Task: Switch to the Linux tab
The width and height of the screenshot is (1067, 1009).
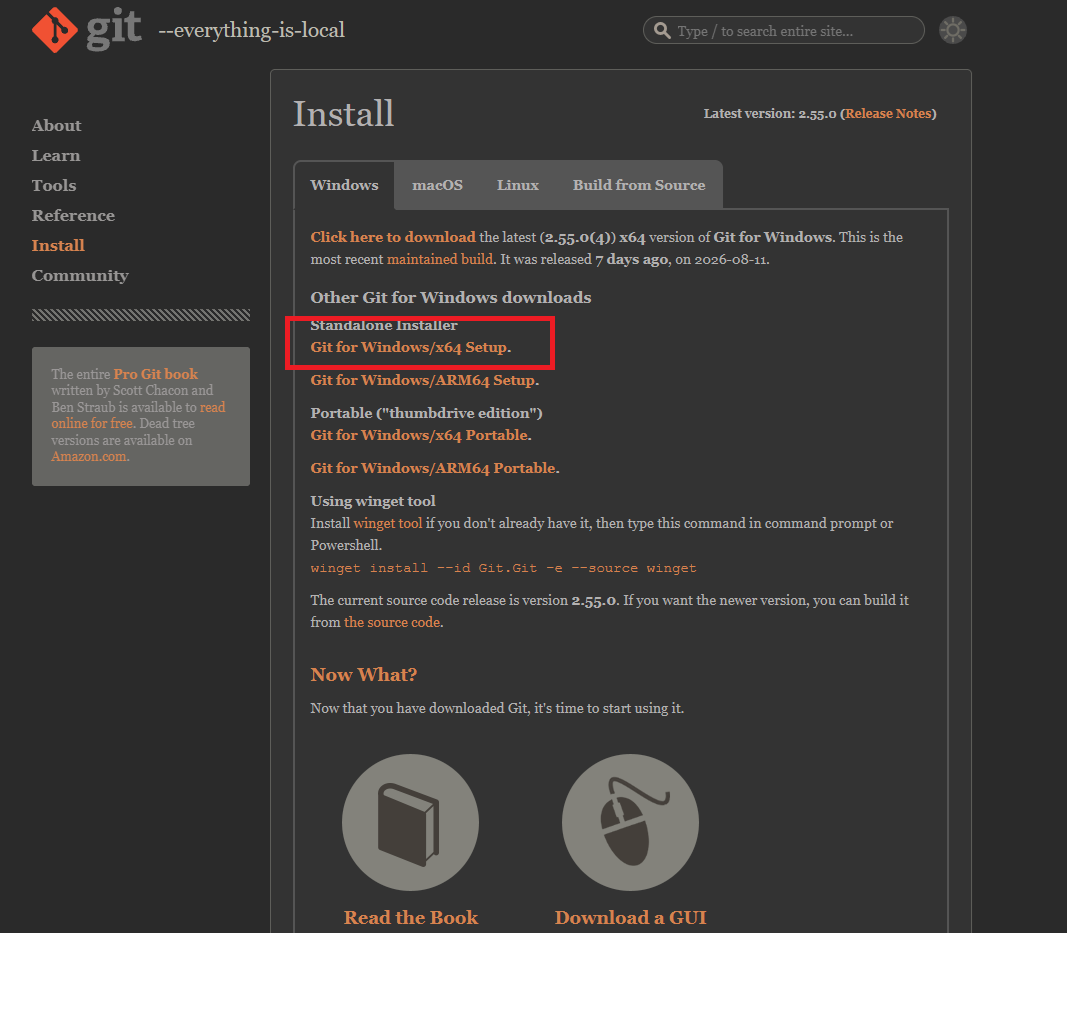Action: click(x=518, y=185)
